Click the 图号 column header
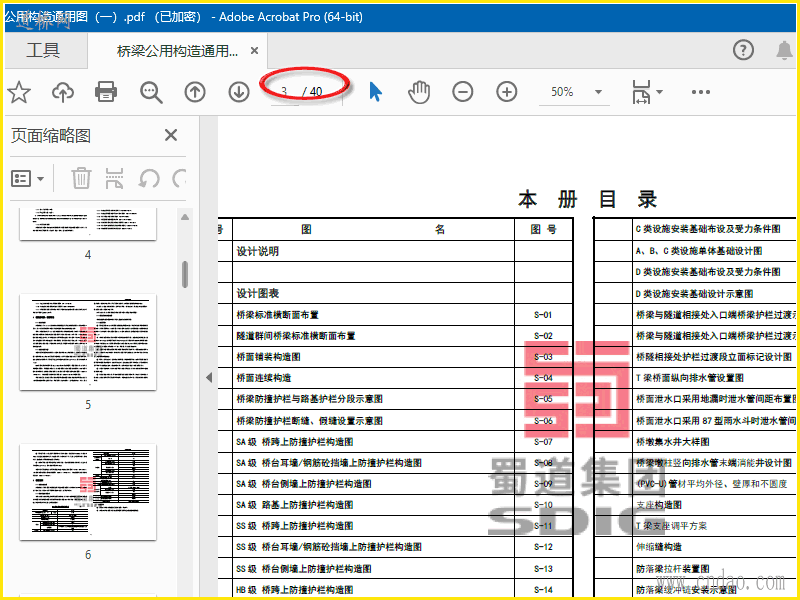800x600 pixels. pyautogui.click(x=543, y=230)
